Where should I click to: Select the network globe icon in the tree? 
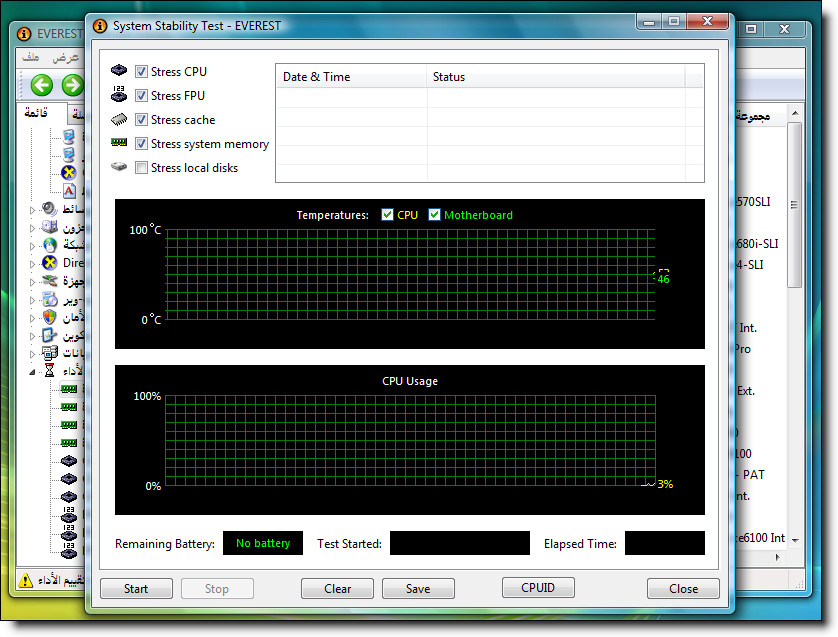tap(50, 245)
